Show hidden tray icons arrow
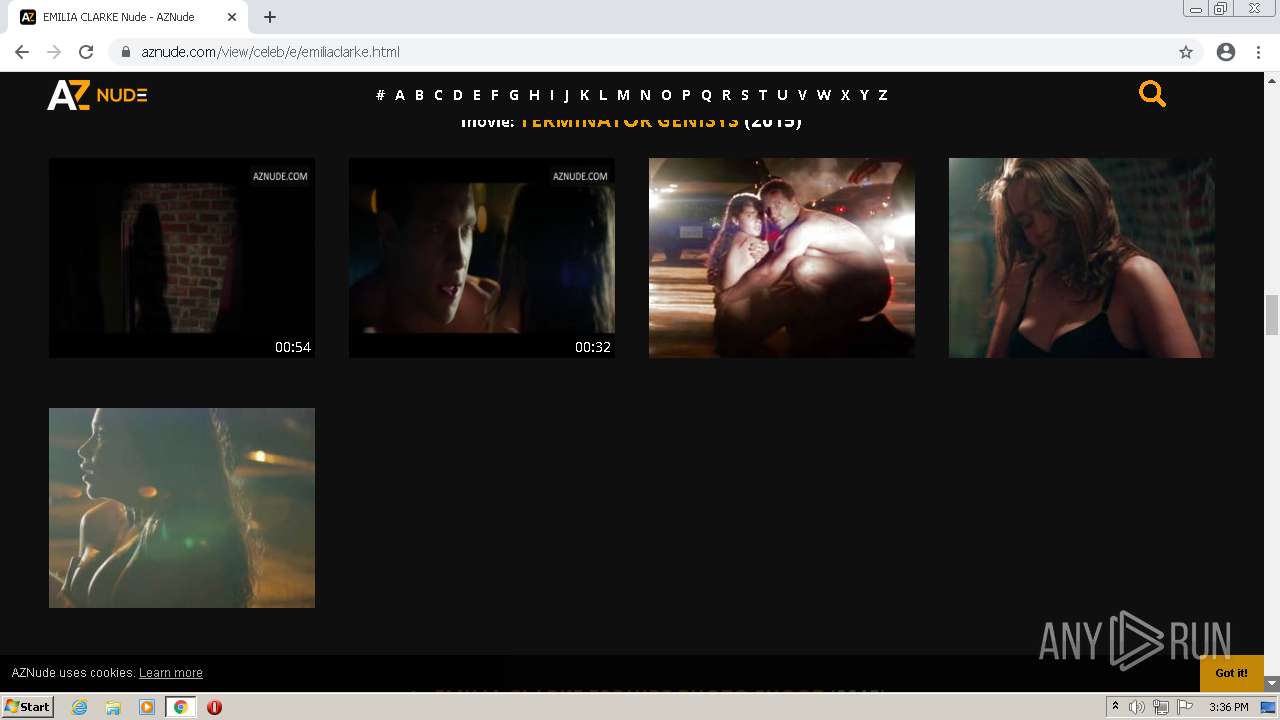 click(x=1115, y=707)
